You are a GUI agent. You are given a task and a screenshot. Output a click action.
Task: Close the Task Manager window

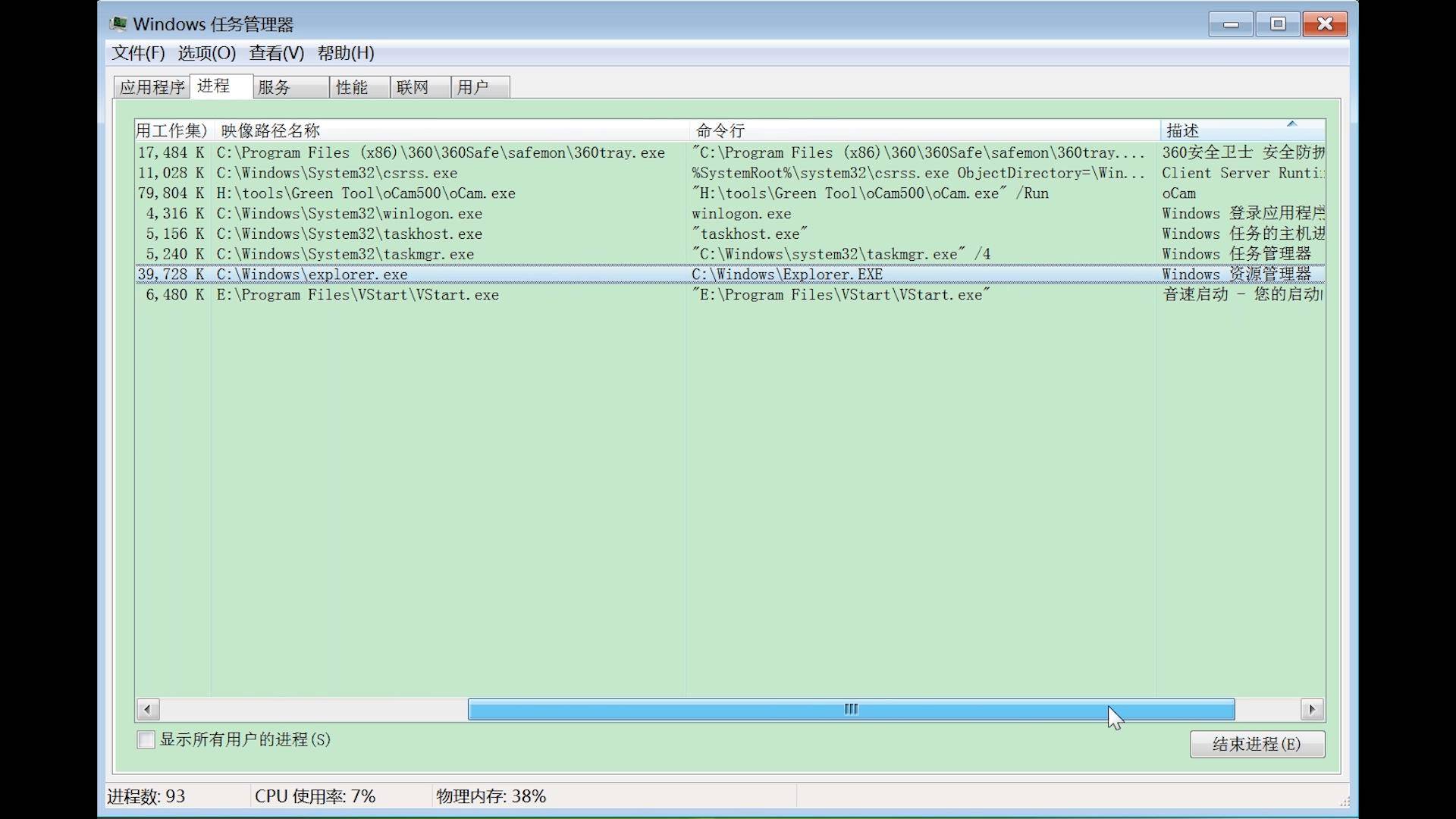pyautogui.click(x=1325, y=24)
